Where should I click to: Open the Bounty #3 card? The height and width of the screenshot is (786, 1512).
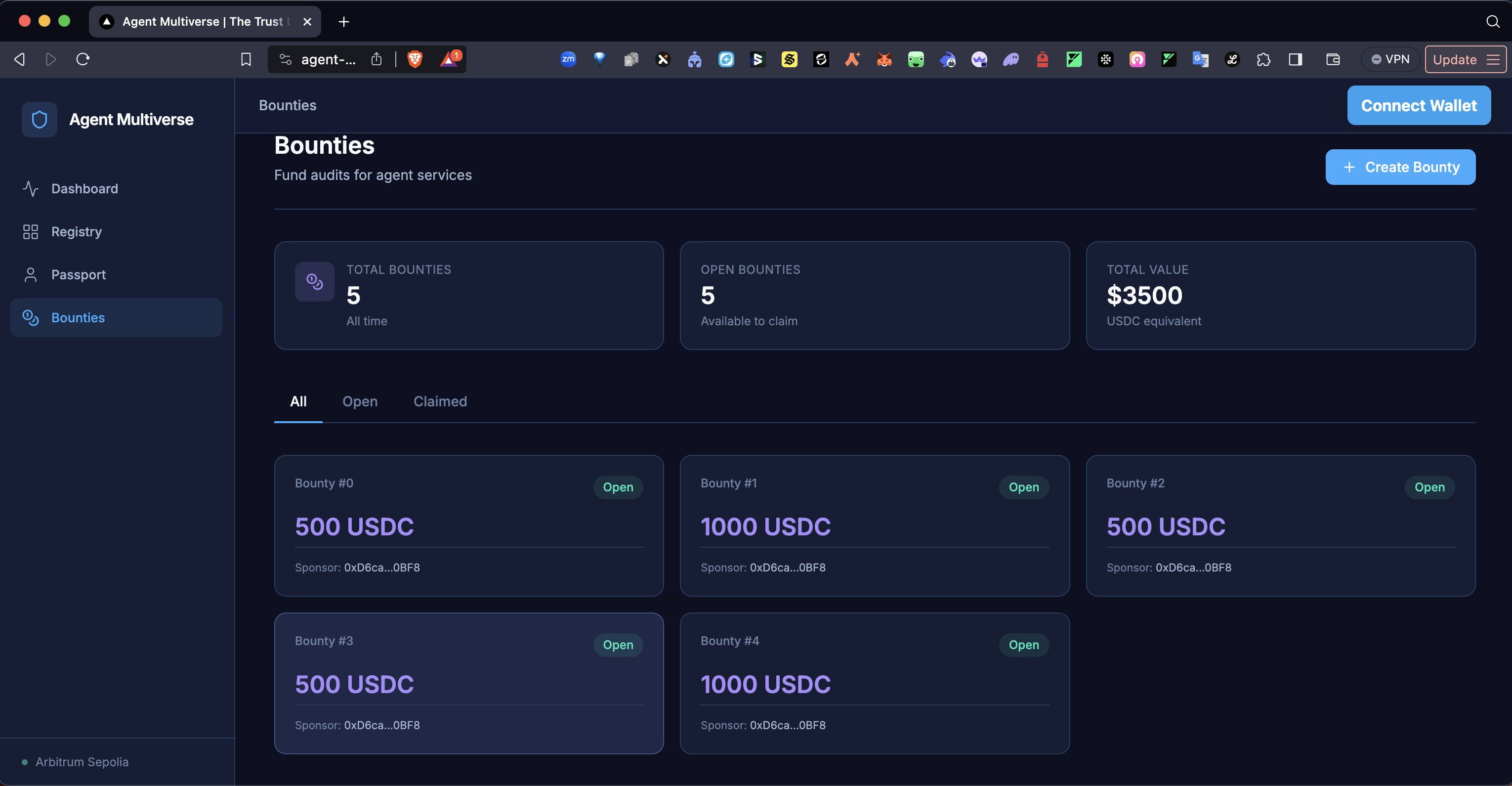pos(468,683)
